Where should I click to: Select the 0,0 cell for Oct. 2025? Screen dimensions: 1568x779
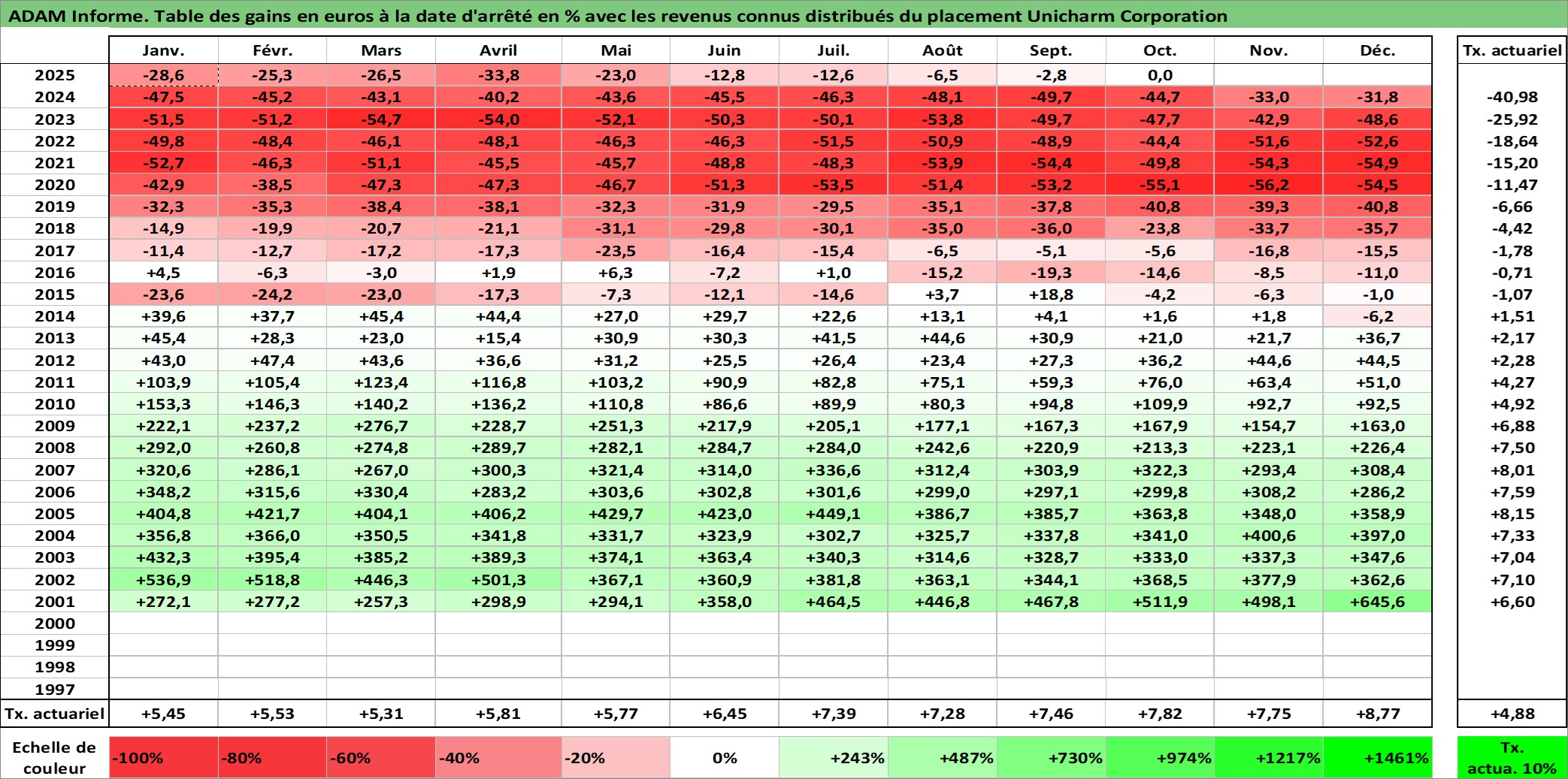1160,75
